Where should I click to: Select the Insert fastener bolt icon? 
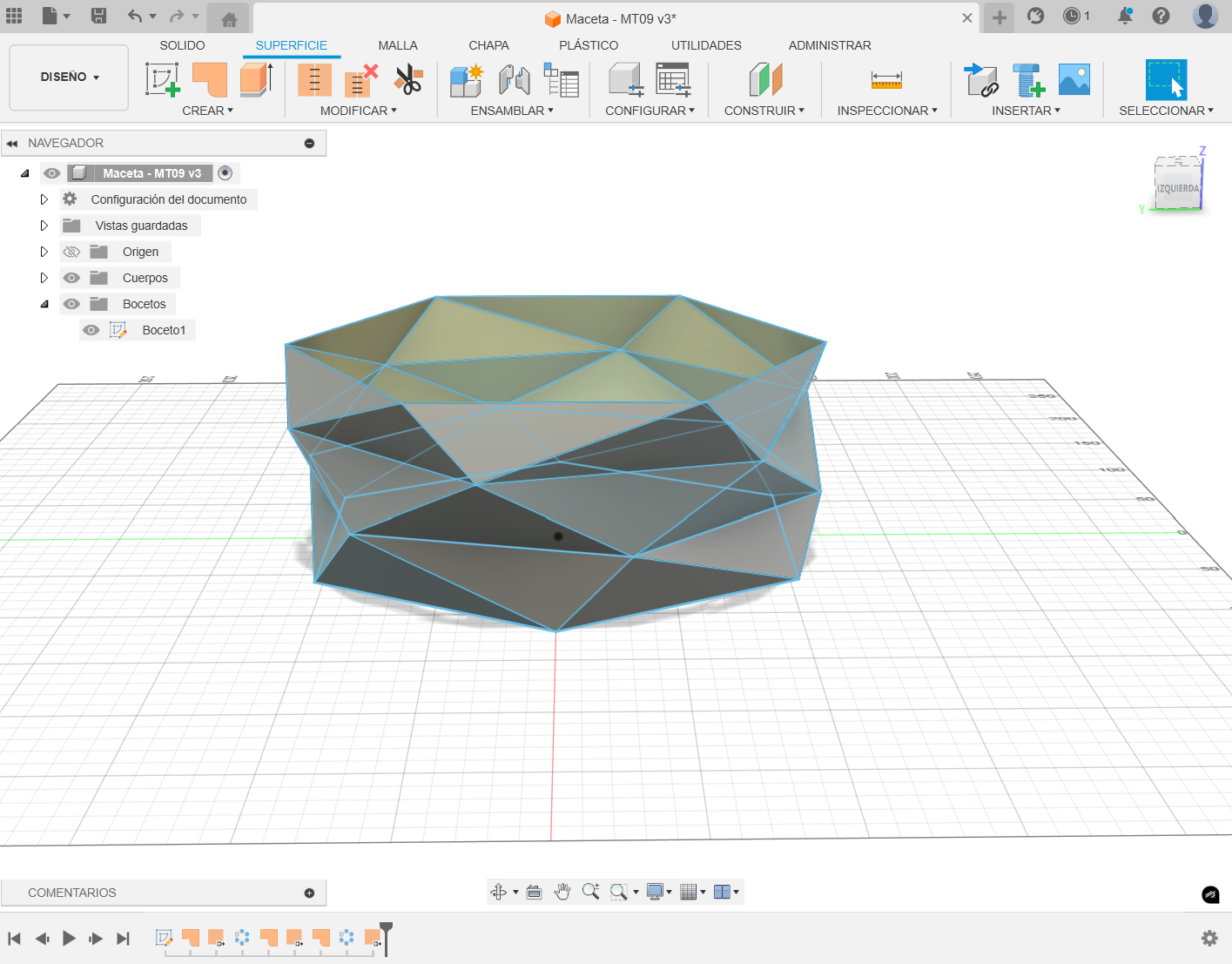pyautogui.click(x=1028, y=79)
